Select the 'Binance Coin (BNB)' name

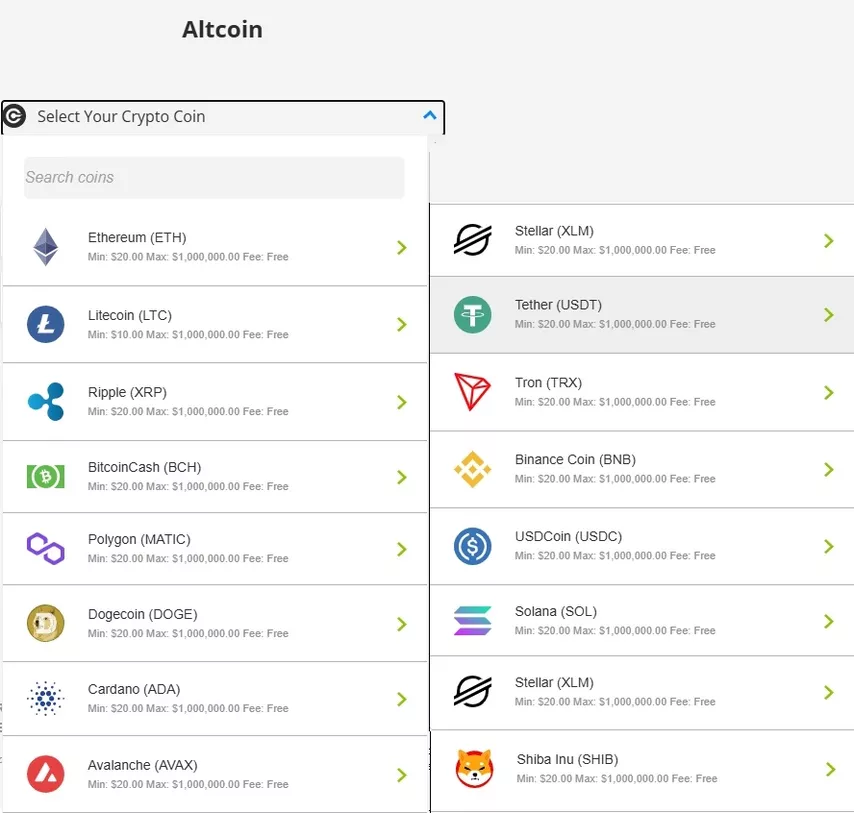pyautogui.click(x=575, y=460)
